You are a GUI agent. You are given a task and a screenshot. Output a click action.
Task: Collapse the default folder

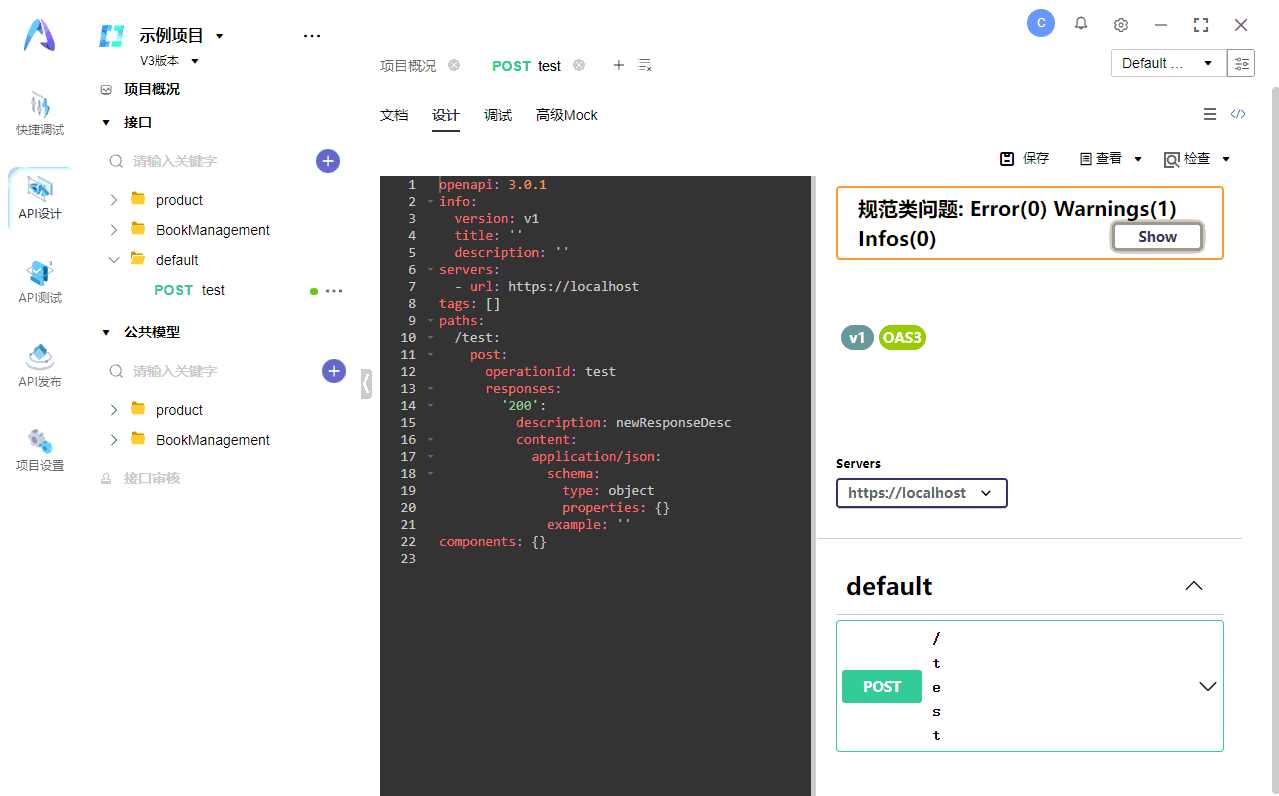click(114, 260)
